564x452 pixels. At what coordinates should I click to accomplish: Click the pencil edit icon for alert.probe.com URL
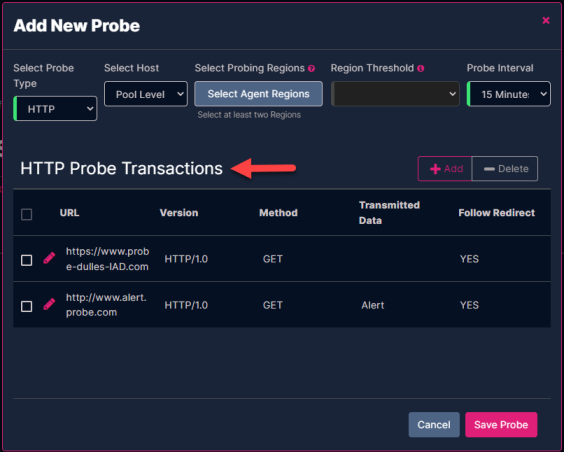[49, 305]
